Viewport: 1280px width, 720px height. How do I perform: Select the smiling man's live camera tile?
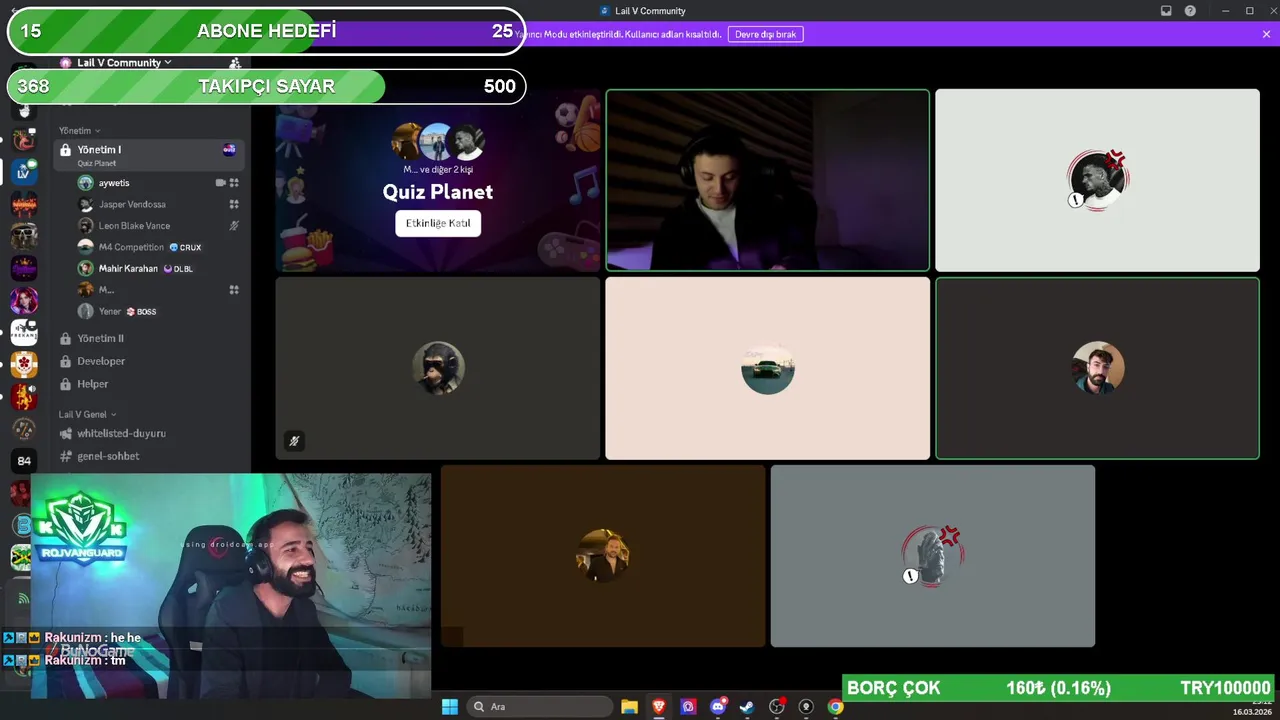coord(768,180)
